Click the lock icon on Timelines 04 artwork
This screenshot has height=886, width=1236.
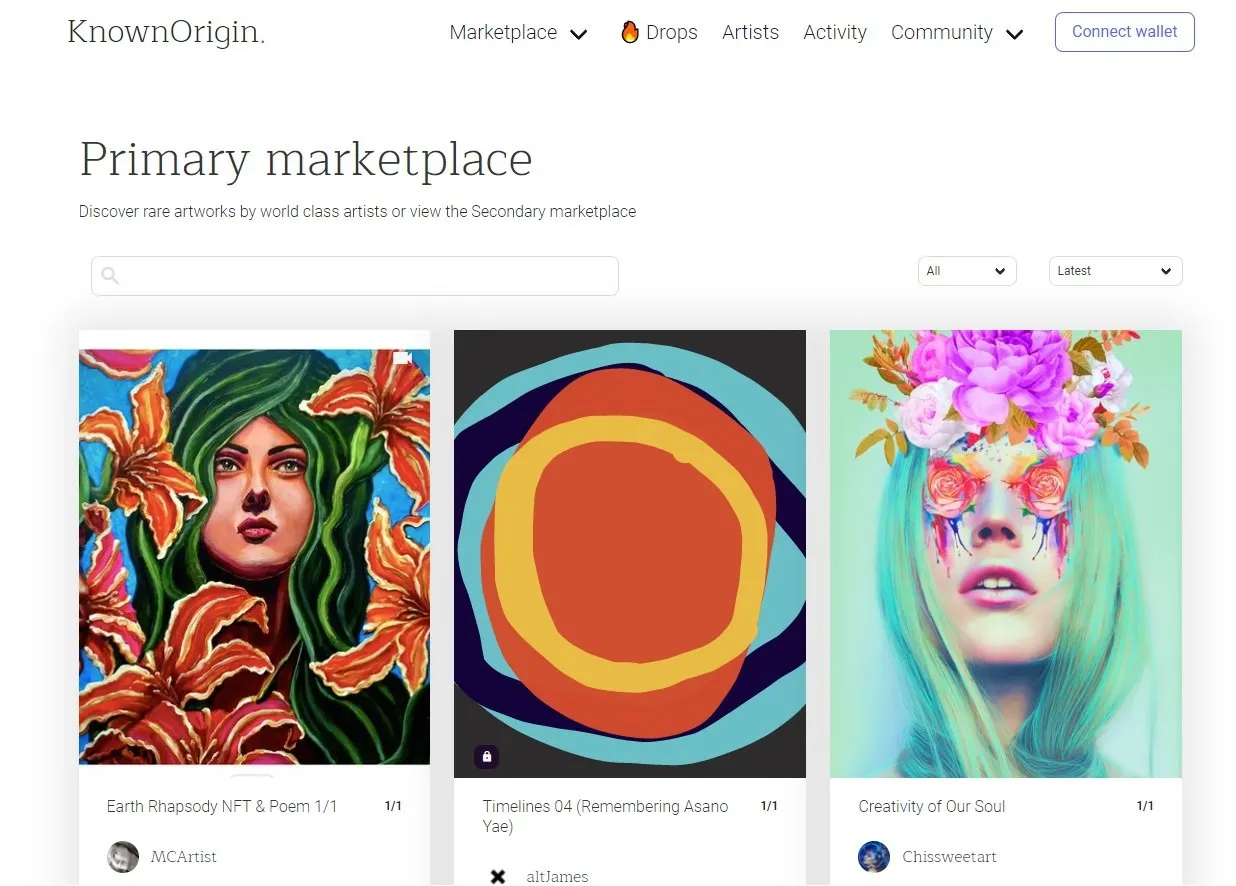(x=487, y=757)
